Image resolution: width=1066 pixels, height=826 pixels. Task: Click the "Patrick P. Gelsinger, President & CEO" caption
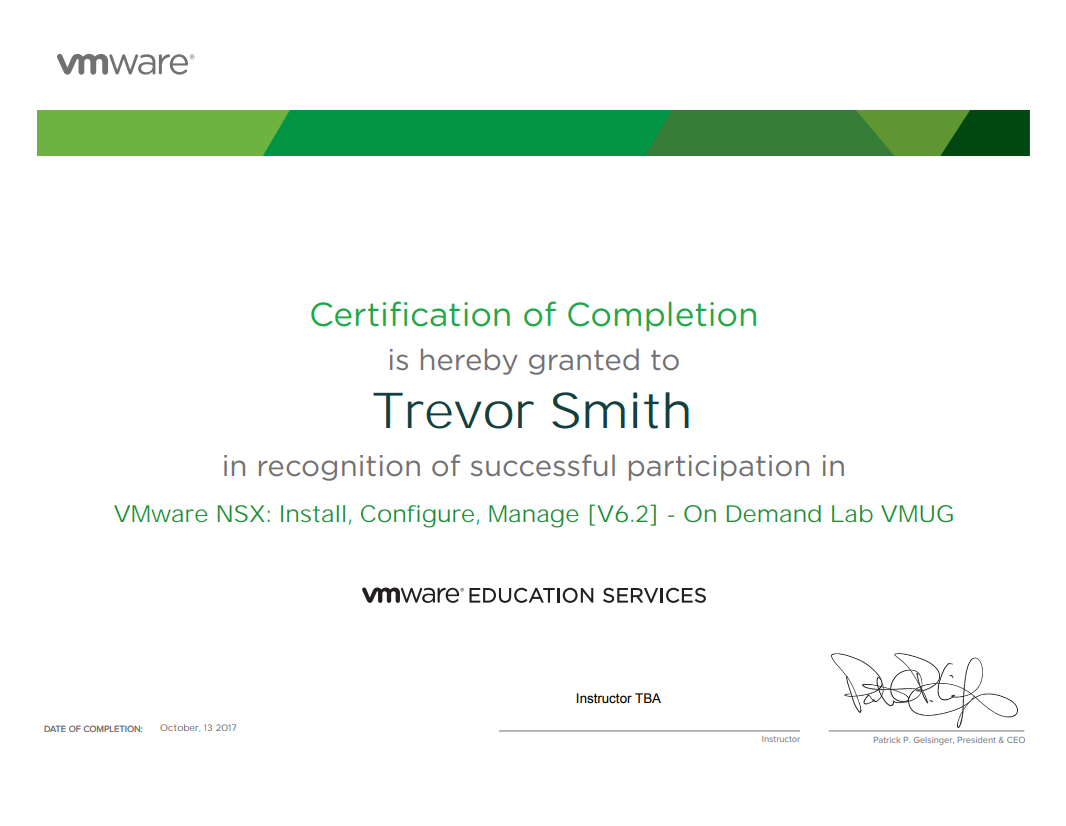point(948,740)
